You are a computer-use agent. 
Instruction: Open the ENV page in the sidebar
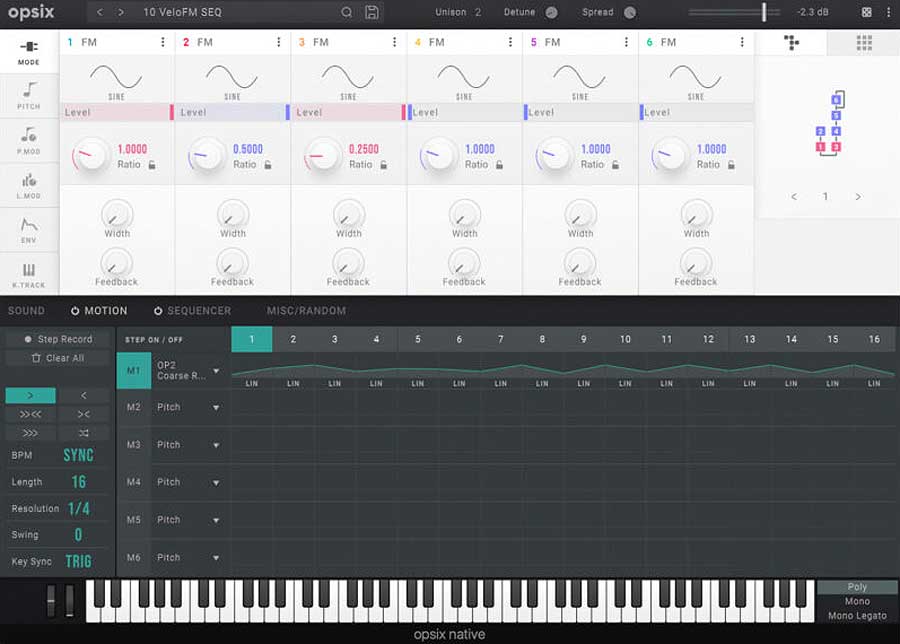click(x=29, y=230)
